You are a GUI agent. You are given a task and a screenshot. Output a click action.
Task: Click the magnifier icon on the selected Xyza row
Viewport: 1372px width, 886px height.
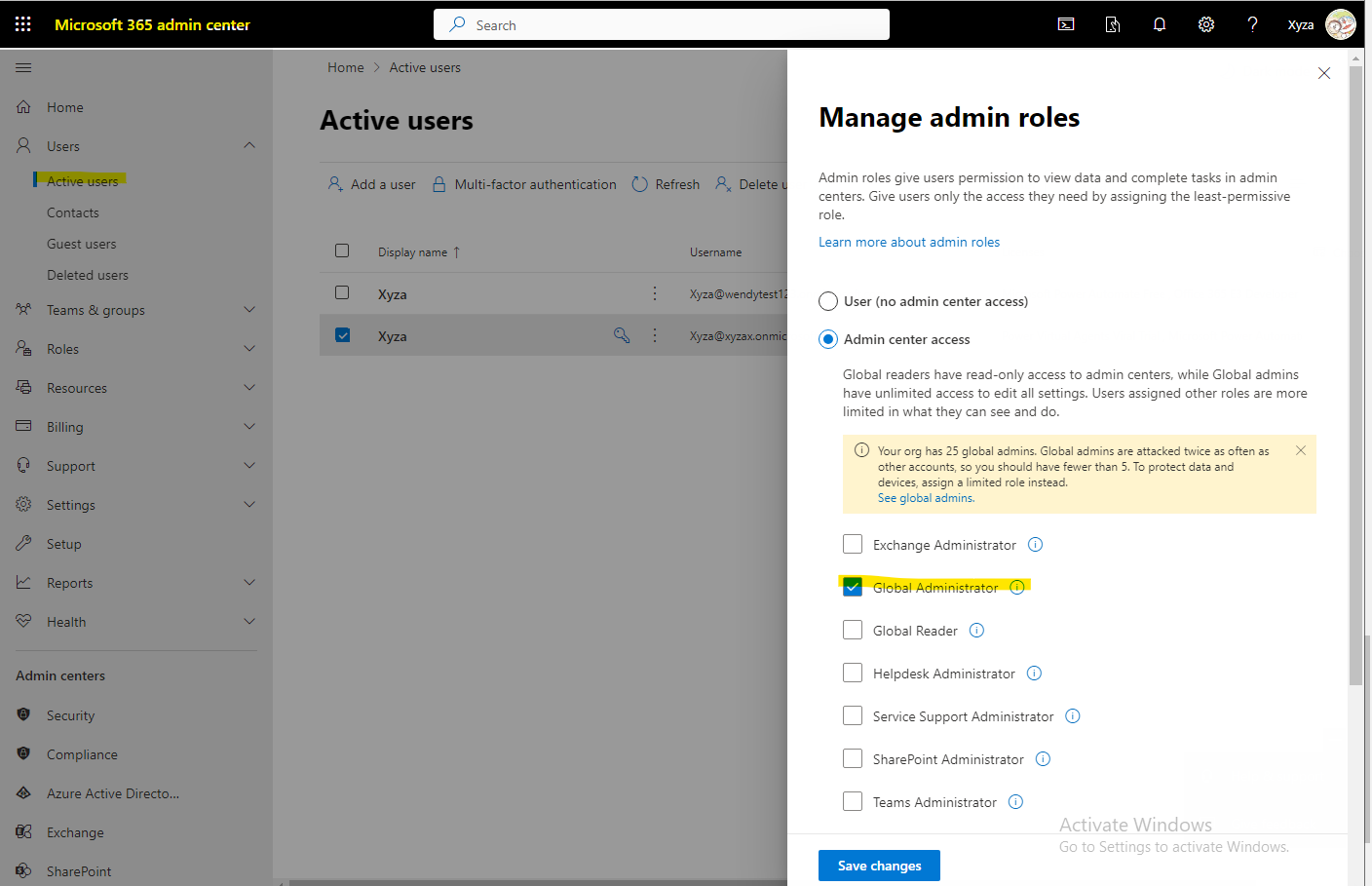[x=622, y=334]
